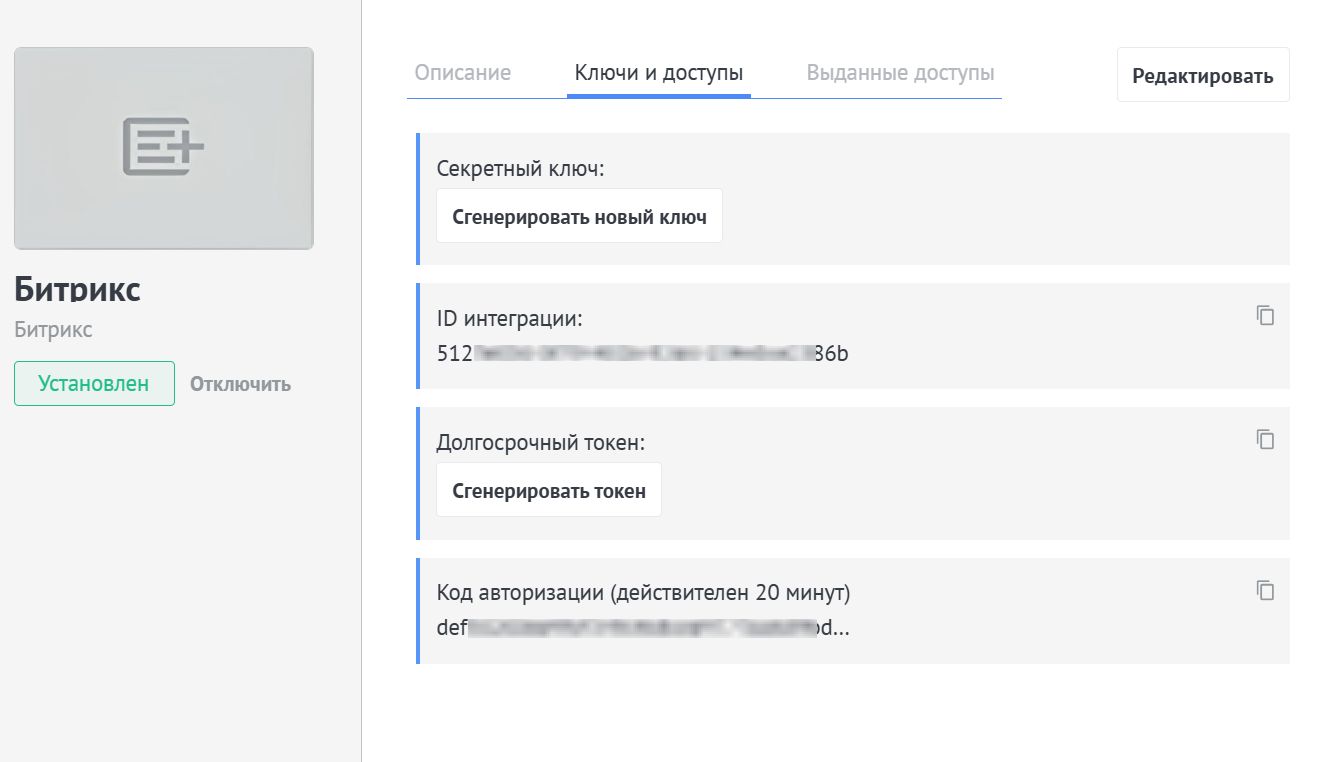Copy the Долгосрочный токен with the copy icon
Image resolution: width=1325 pixels, height=762 pixels.
click(1265, 439)
